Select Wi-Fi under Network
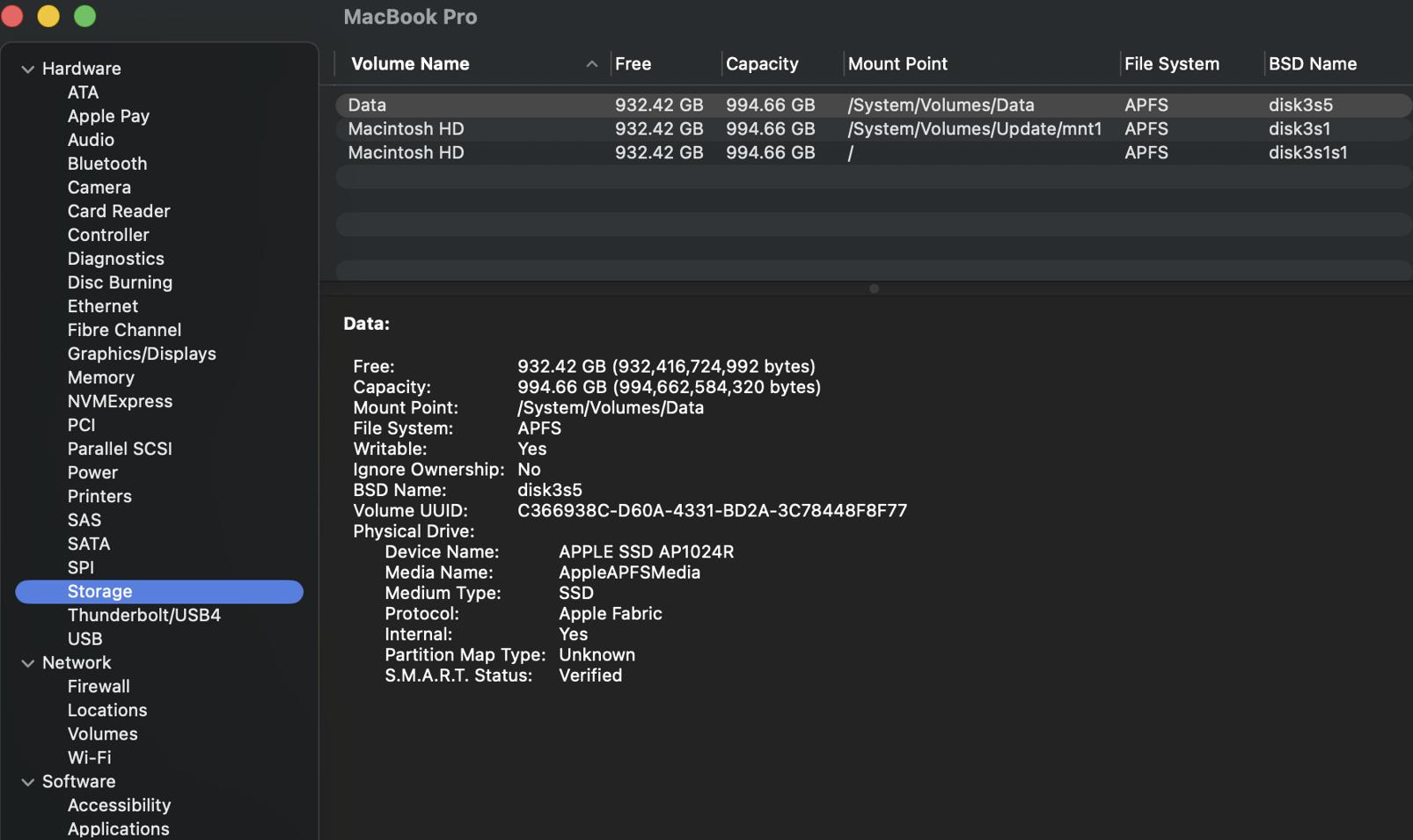Screen dimensions: 1413x840 pyautogui.click(x=89, y=757)
